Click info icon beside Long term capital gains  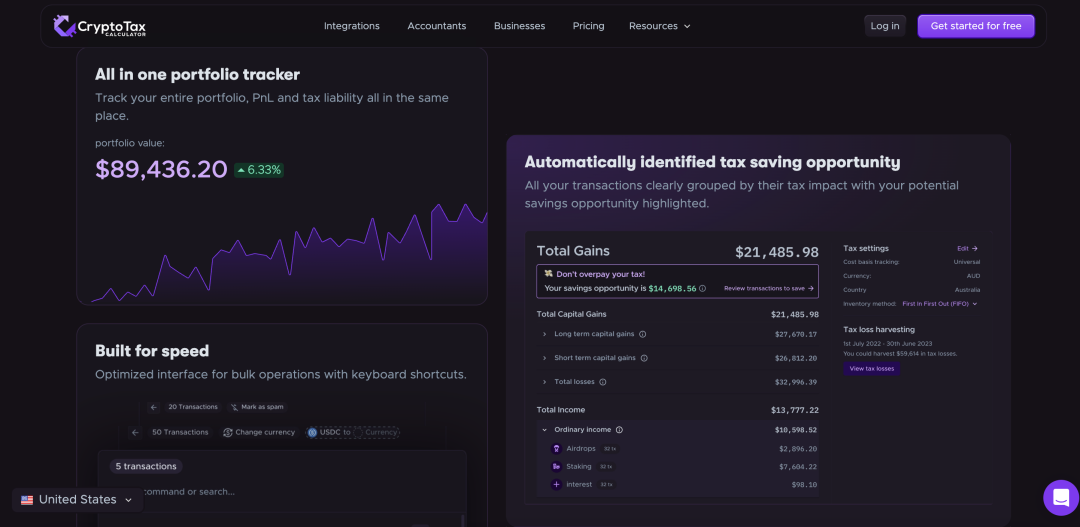[x=643, y=334]
